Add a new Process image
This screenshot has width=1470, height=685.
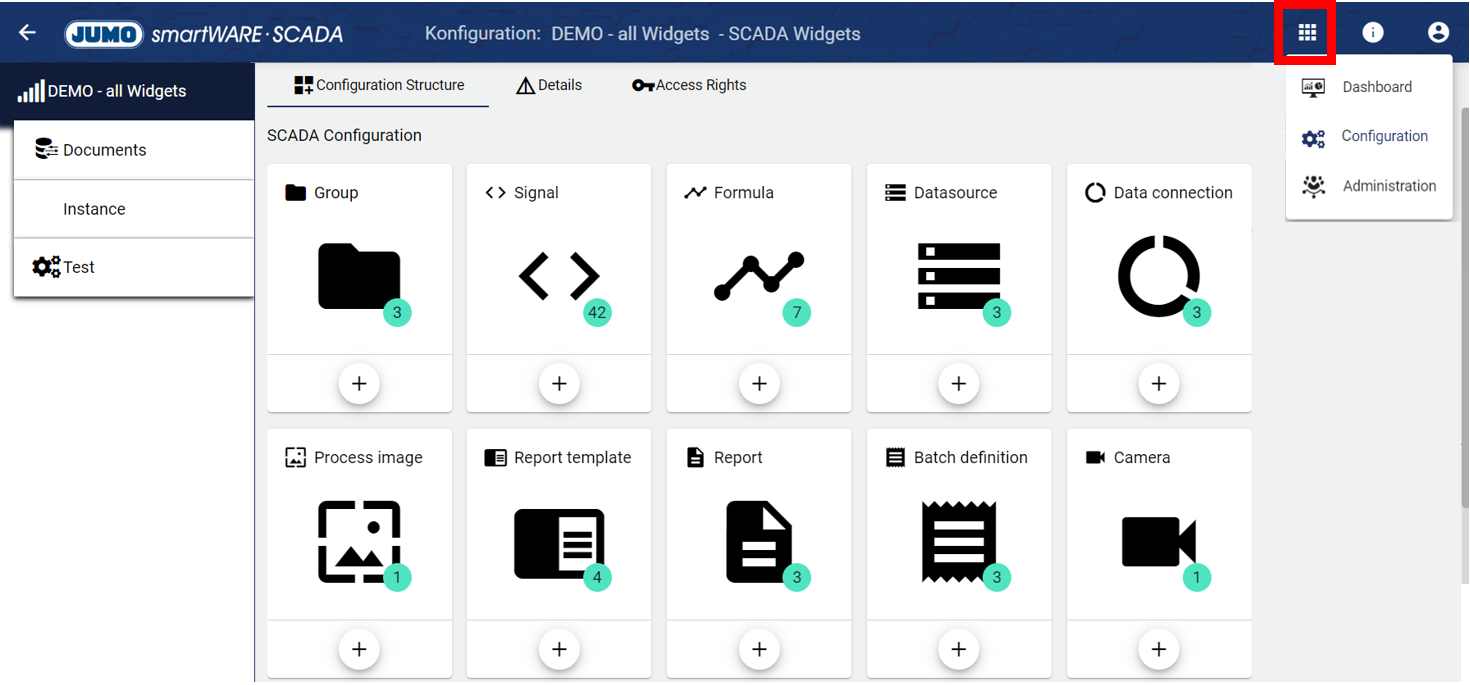coord(359,649)
